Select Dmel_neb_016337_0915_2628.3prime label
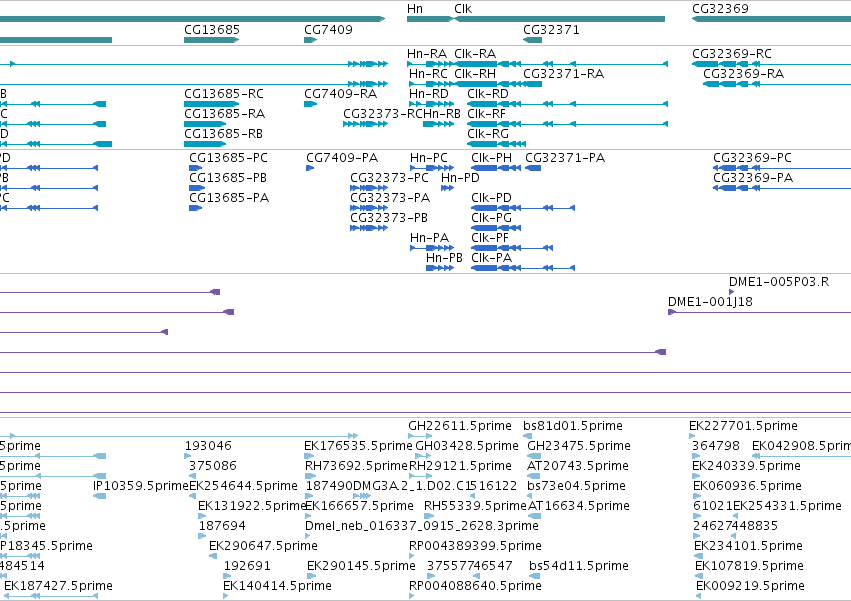The height and width of the screenshot is (601, 851). coord(422,527)
